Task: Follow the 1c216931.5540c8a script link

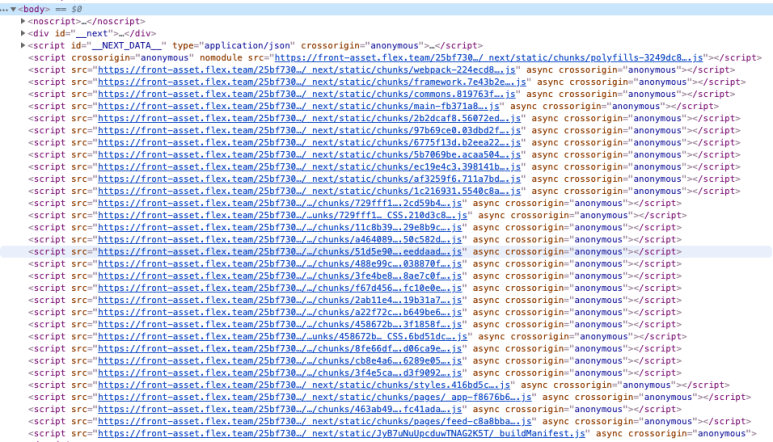Action: point(310,191)
